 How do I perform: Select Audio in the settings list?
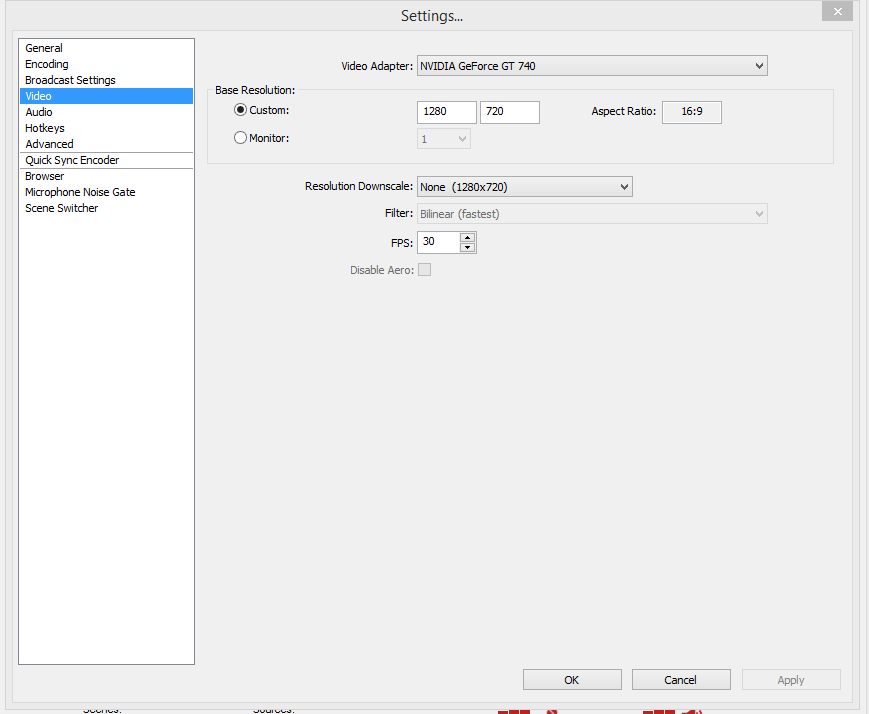[x=39, y=112]
